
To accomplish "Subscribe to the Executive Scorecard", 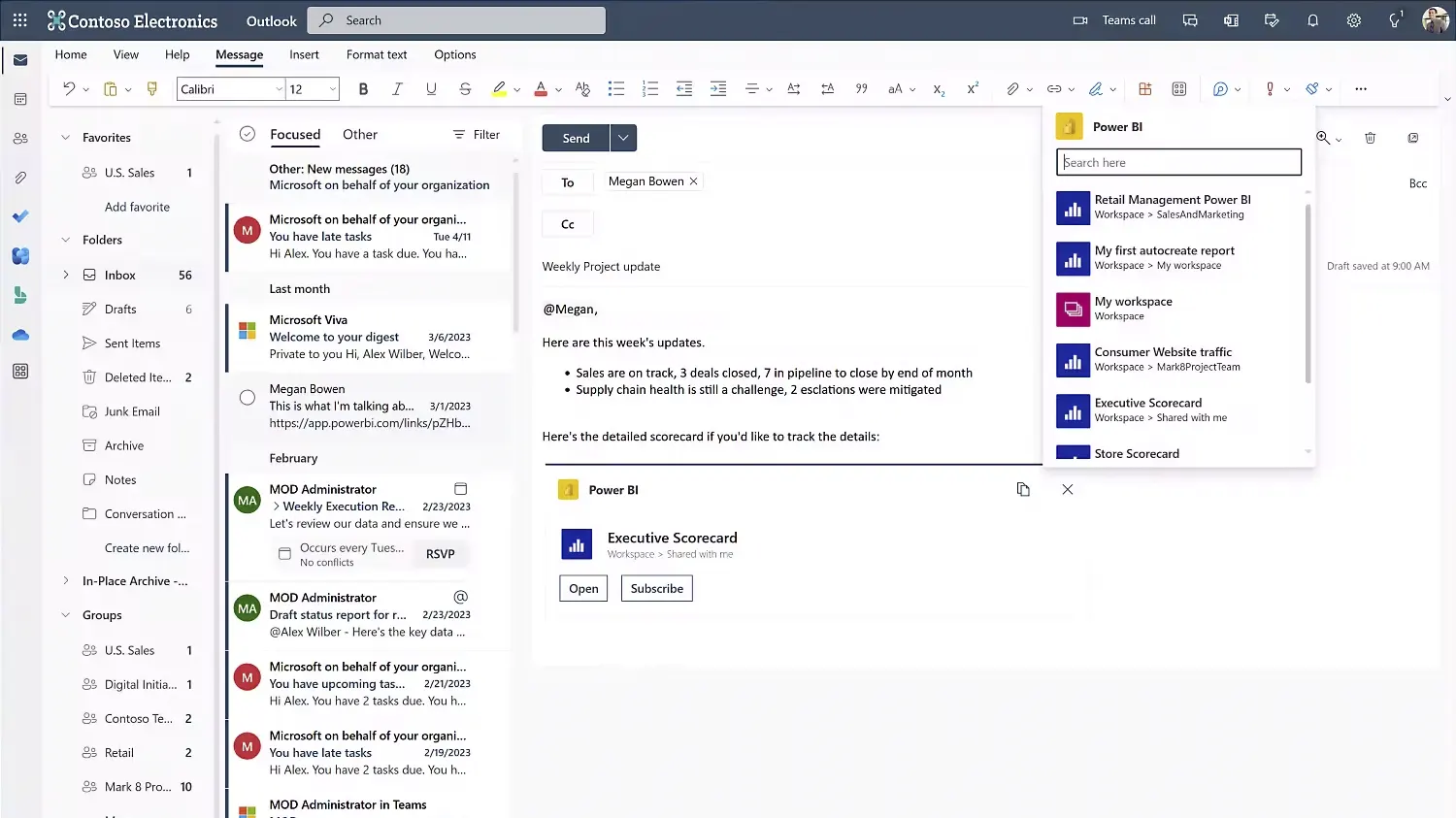I will tap(657, 588).
